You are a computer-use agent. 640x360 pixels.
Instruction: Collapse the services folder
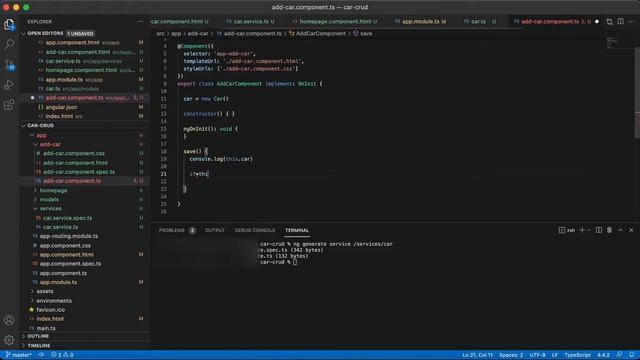tap(50, 209)
